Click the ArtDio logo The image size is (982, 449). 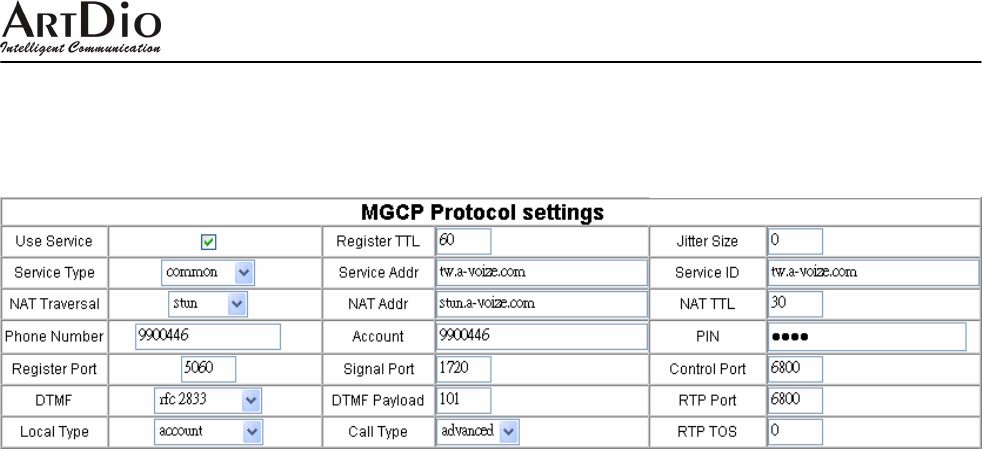[82, 29]
